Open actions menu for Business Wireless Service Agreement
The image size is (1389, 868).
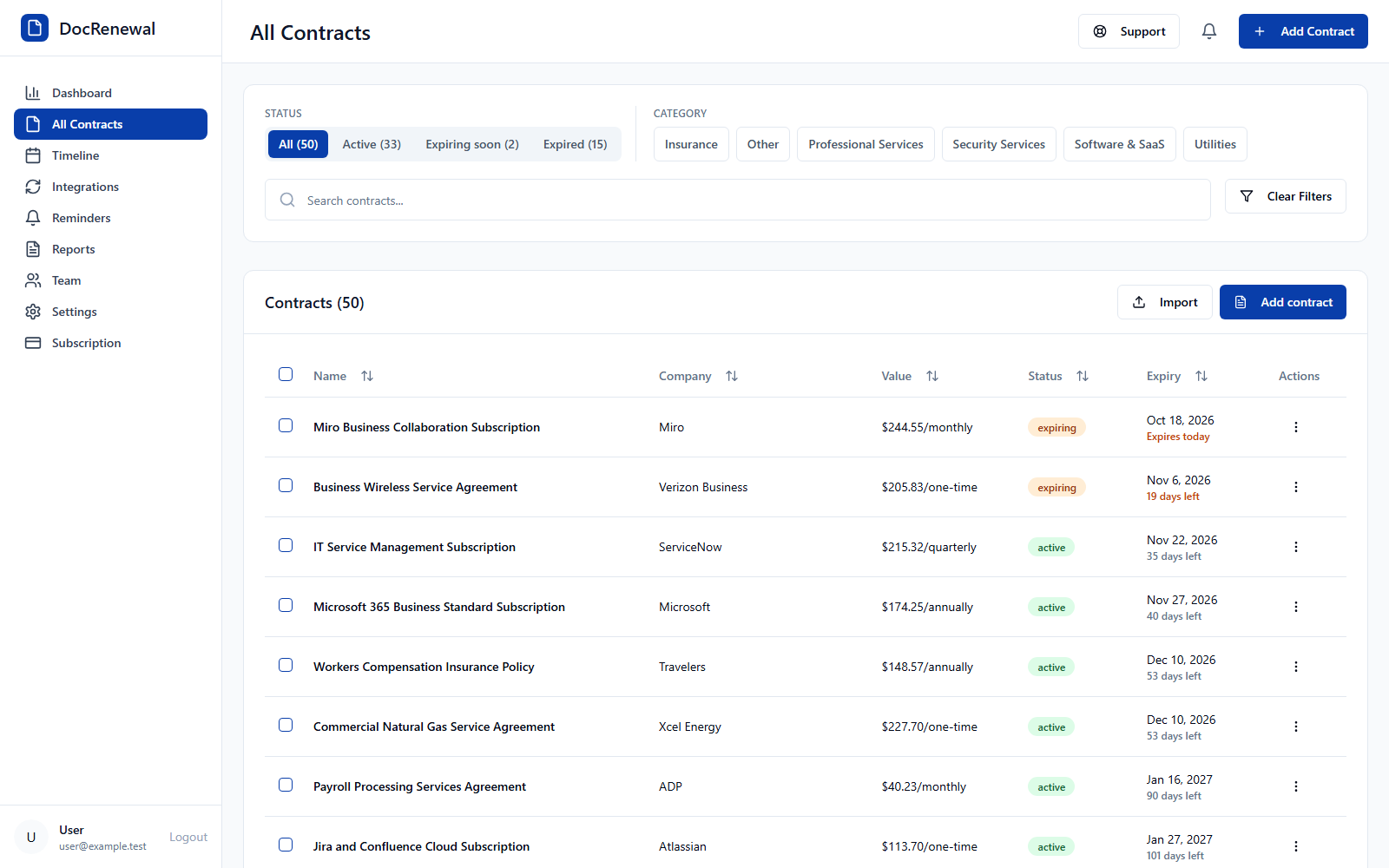1296,487
